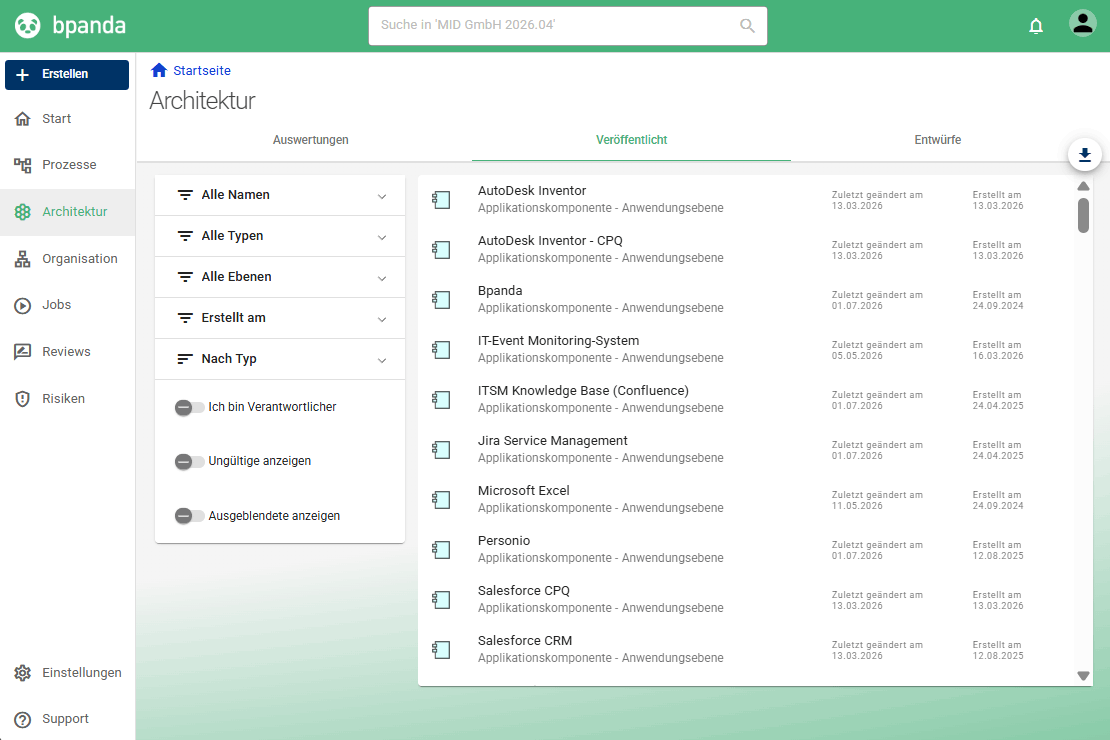Open Jobs in the sidebar

68,305
